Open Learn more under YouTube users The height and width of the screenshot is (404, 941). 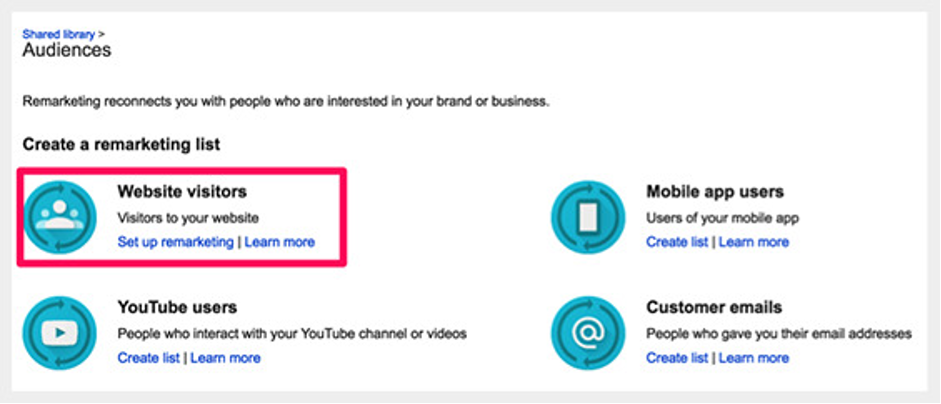point(225,358)
